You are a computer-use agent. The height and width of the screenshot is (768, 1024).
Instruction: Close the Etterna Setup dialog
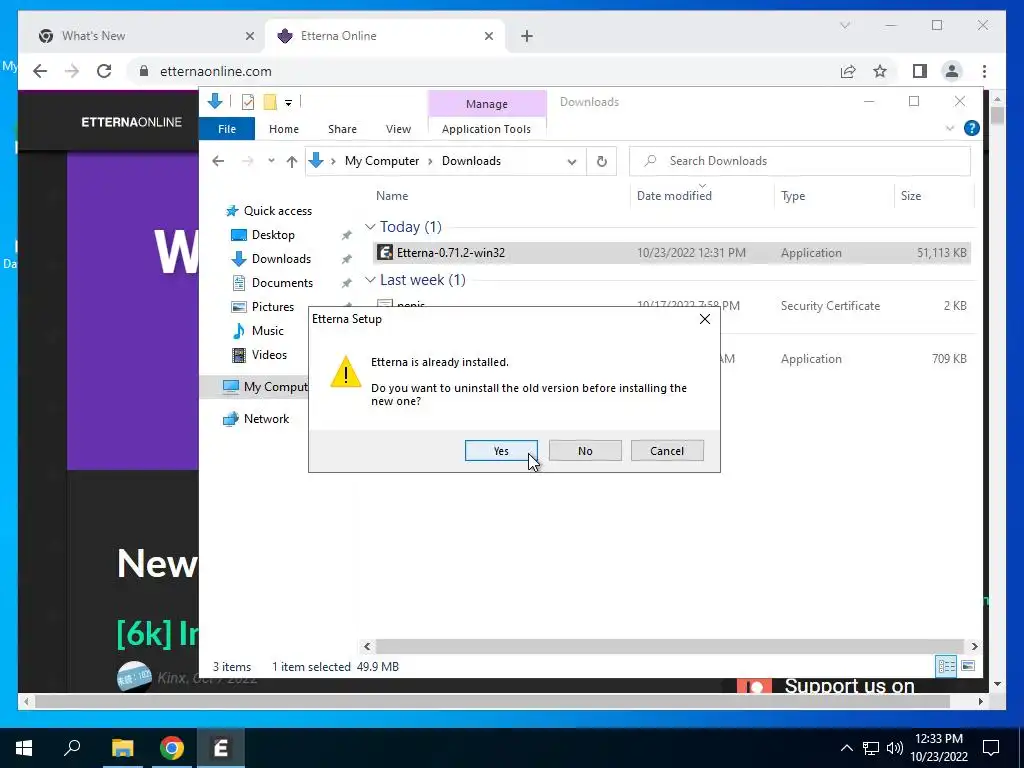(705, 319)
